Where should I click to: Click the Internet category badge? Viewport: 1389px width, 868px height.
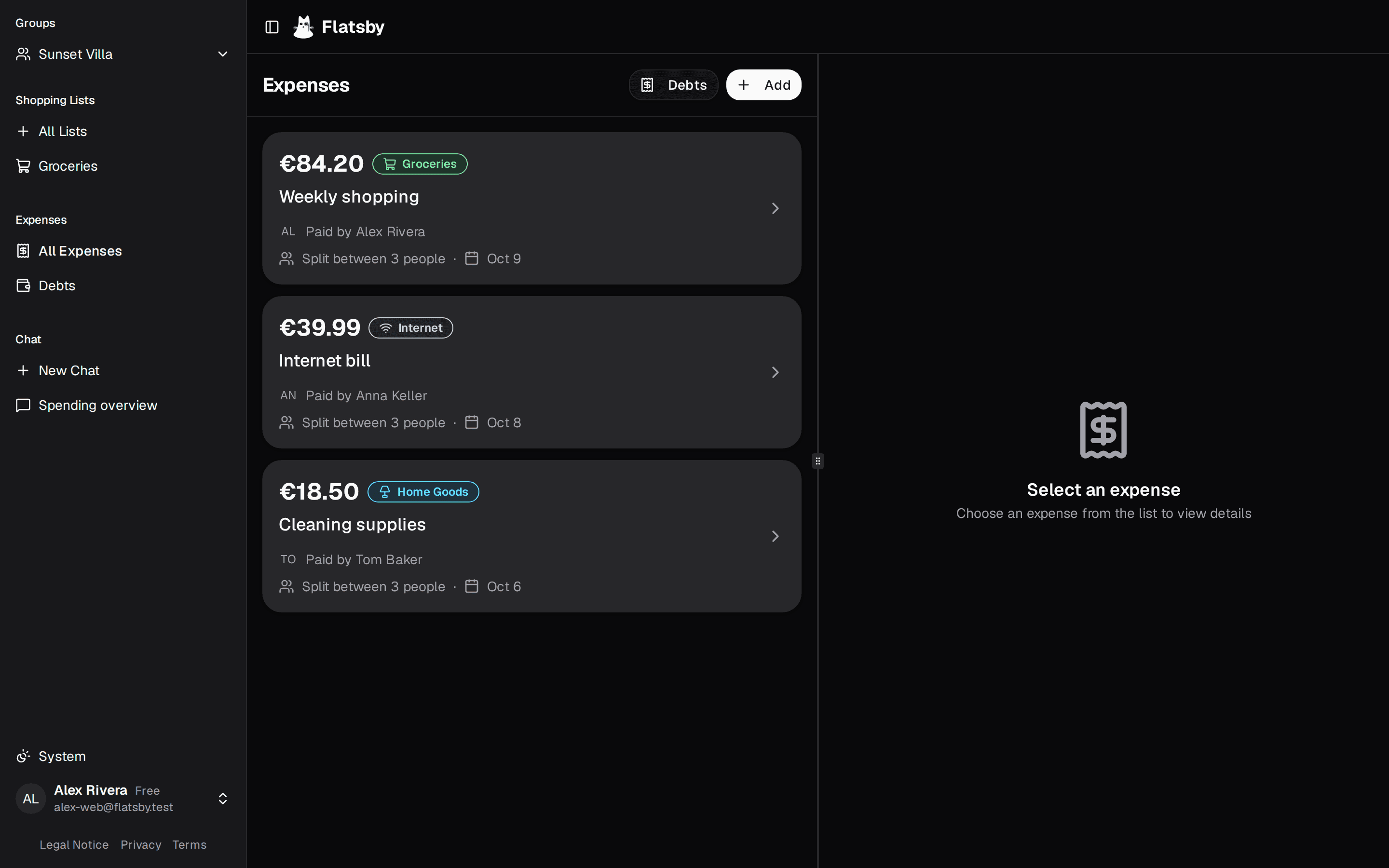pyautogui.click(x=411, y=328)
